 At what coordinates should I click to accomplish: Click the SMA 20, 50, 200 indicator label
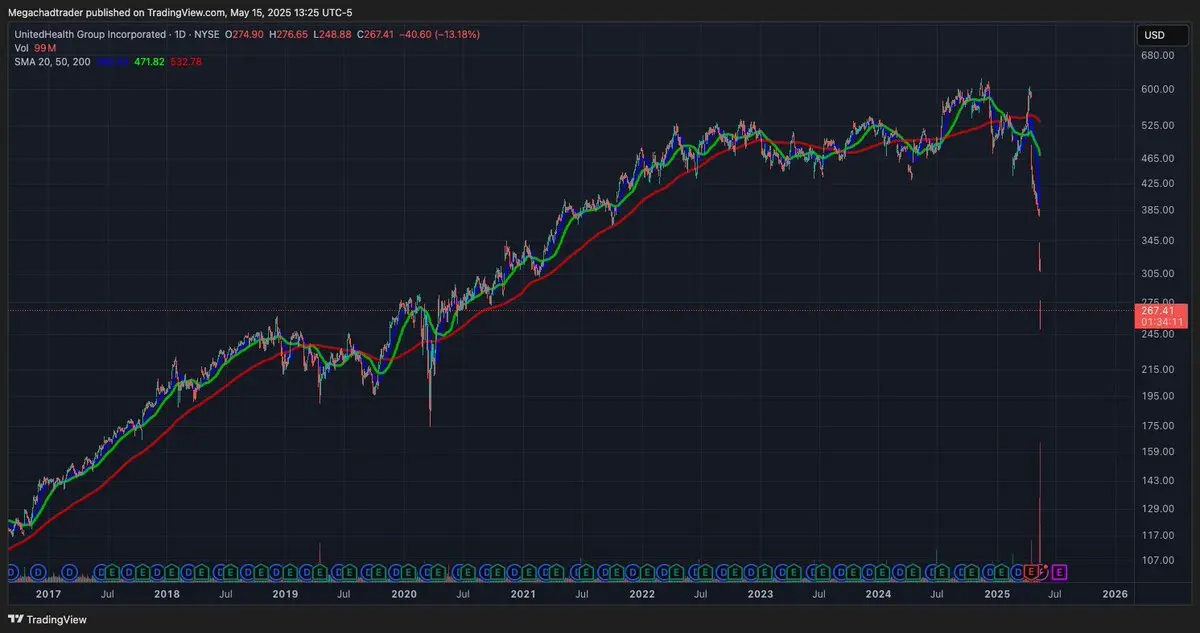53,62
